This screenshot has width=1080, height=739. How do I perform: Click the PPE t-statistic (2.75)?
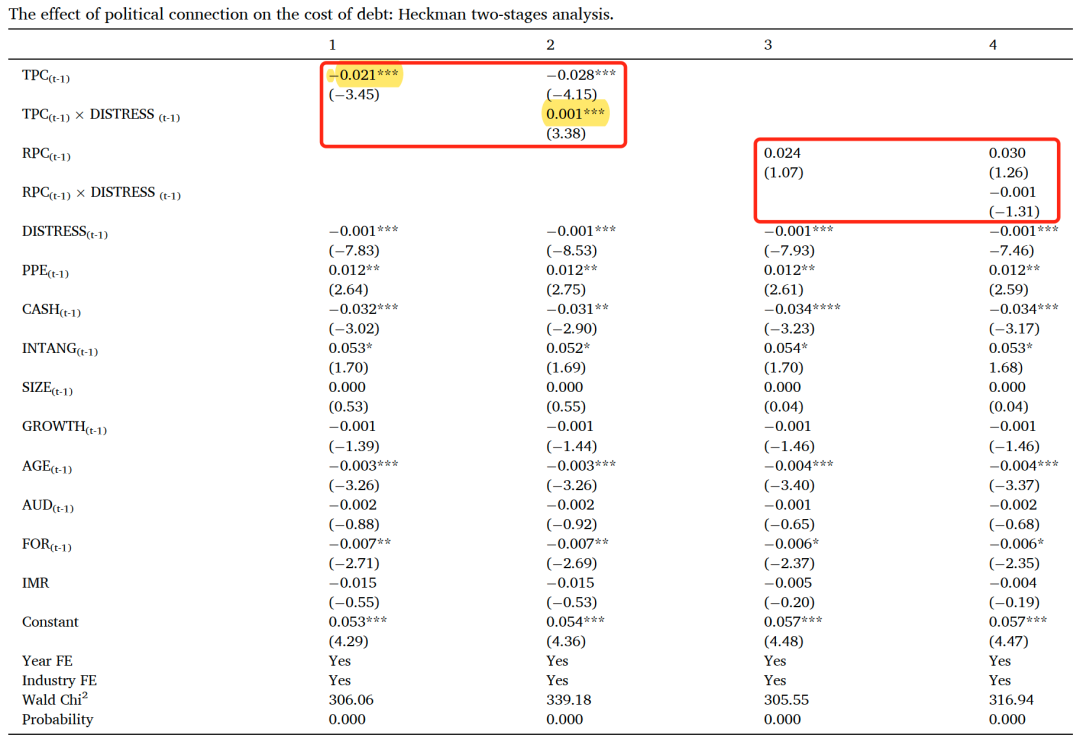point(565,289)
